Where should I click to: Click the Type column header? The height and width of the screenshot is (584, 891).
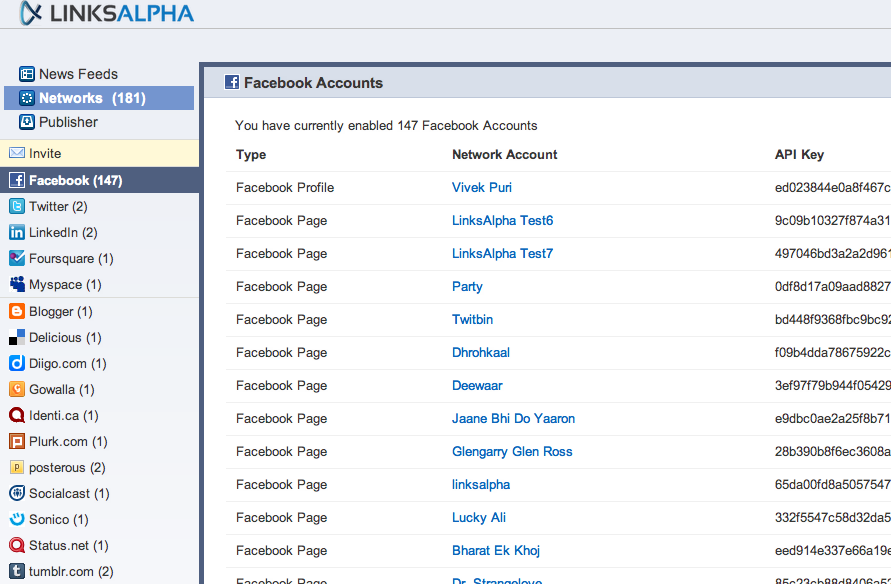point(251,155)
